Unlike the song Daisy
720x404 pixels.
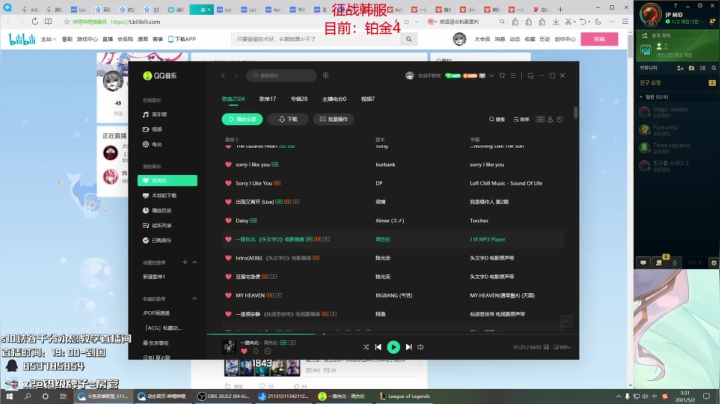[228, 220]
